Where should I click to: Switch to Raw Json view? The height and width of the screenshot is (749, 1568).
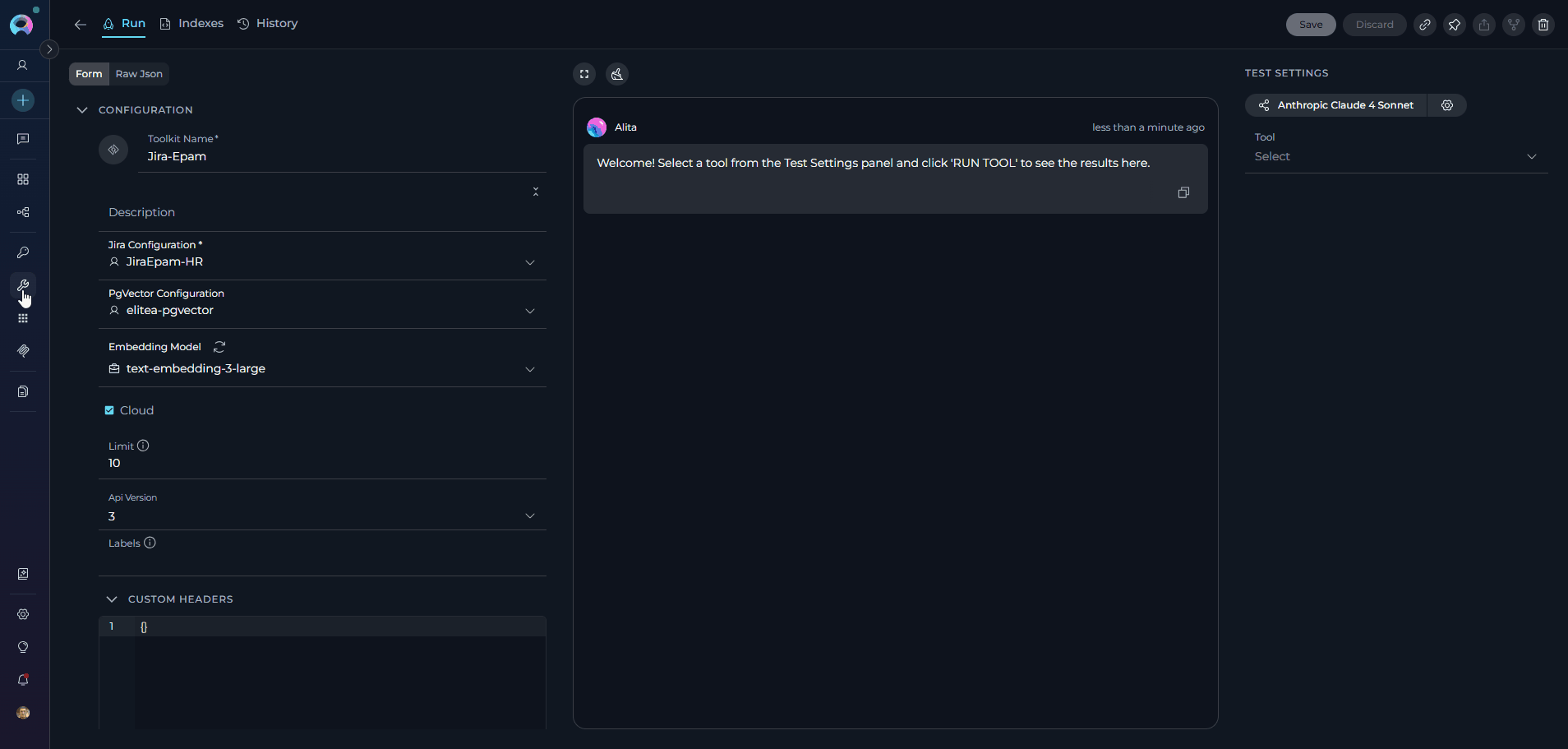coord(138,74)
